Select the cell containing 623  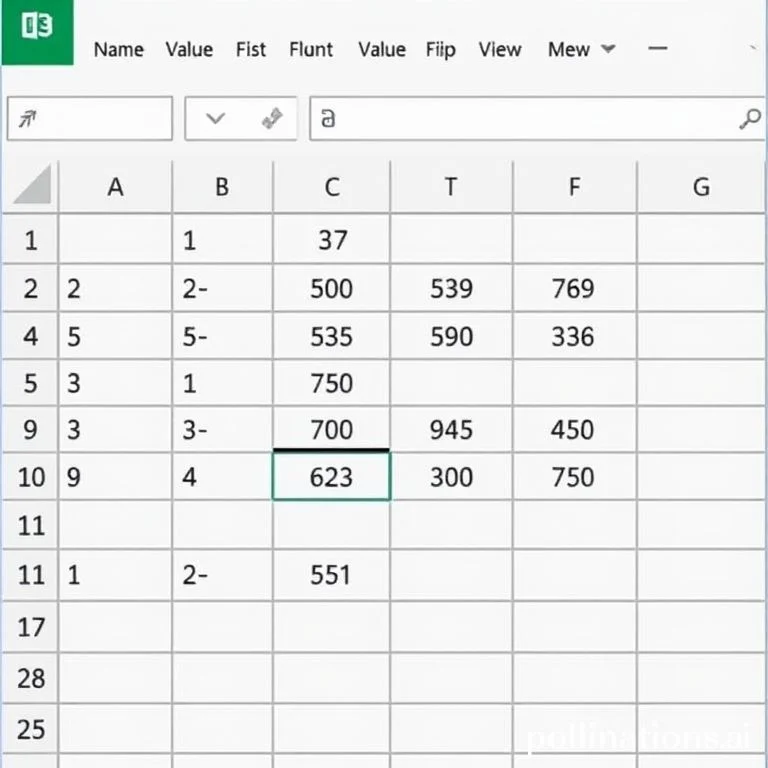331,477
